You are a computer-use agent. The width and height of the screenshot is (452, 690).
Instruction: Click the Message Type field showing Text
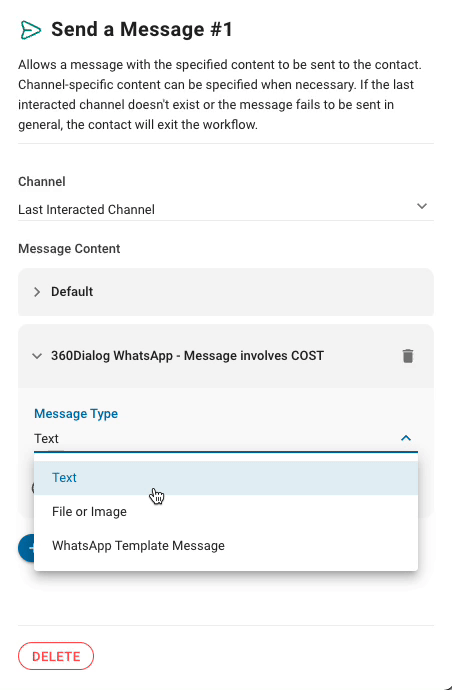click(x=226, y=439)
